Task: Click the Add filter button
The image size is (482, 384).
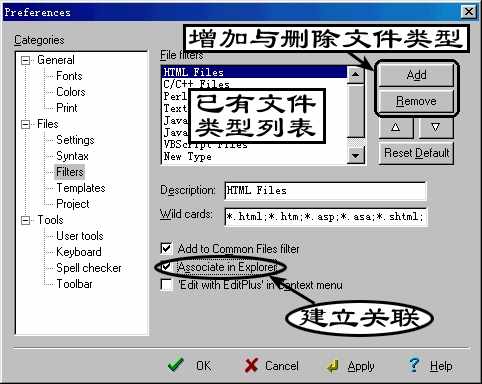Action: [x=416, y=75]
